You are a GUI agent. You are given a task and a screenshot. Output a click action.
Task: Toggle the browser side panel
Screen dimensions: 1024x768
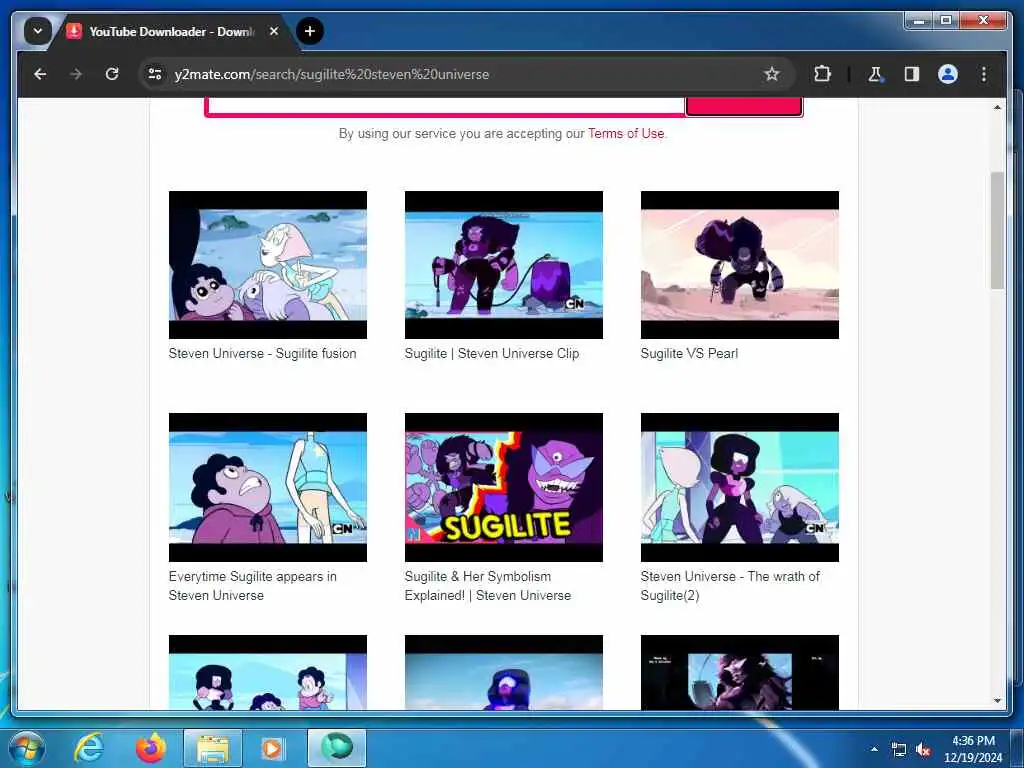[912, 74]
